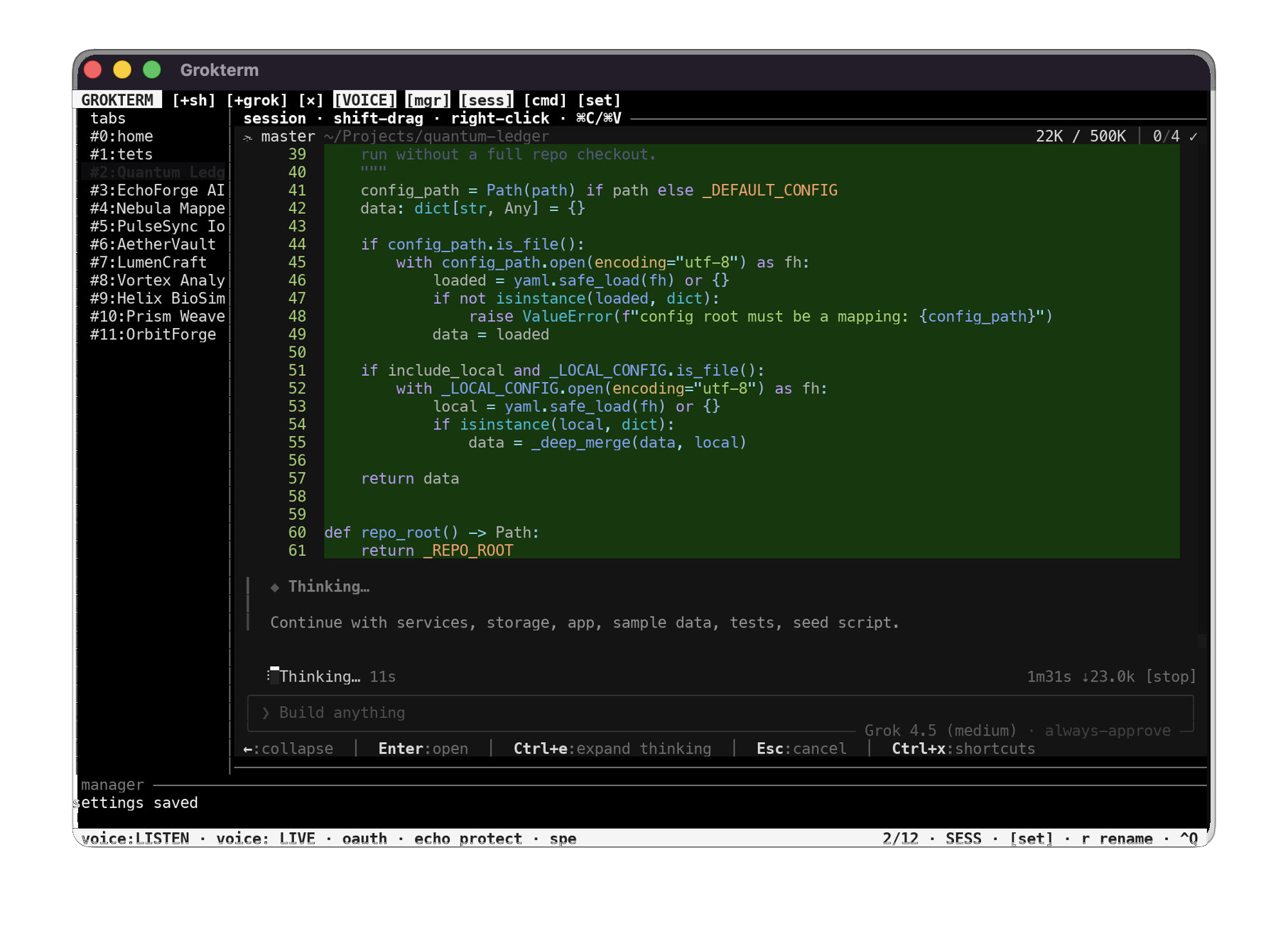The image size is (1288, 943).
Task: Stop generation with the [stop] button
Action: click(1171, 677)
